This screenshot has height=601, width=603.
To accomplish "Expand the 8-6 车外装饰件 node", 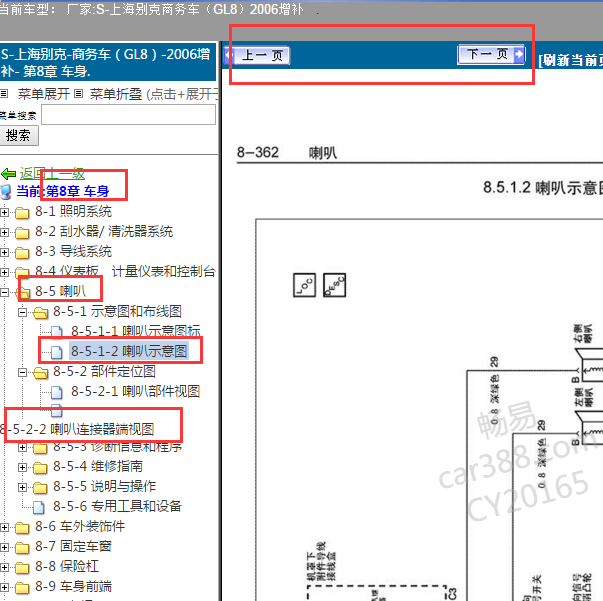I will click(4, 527).
